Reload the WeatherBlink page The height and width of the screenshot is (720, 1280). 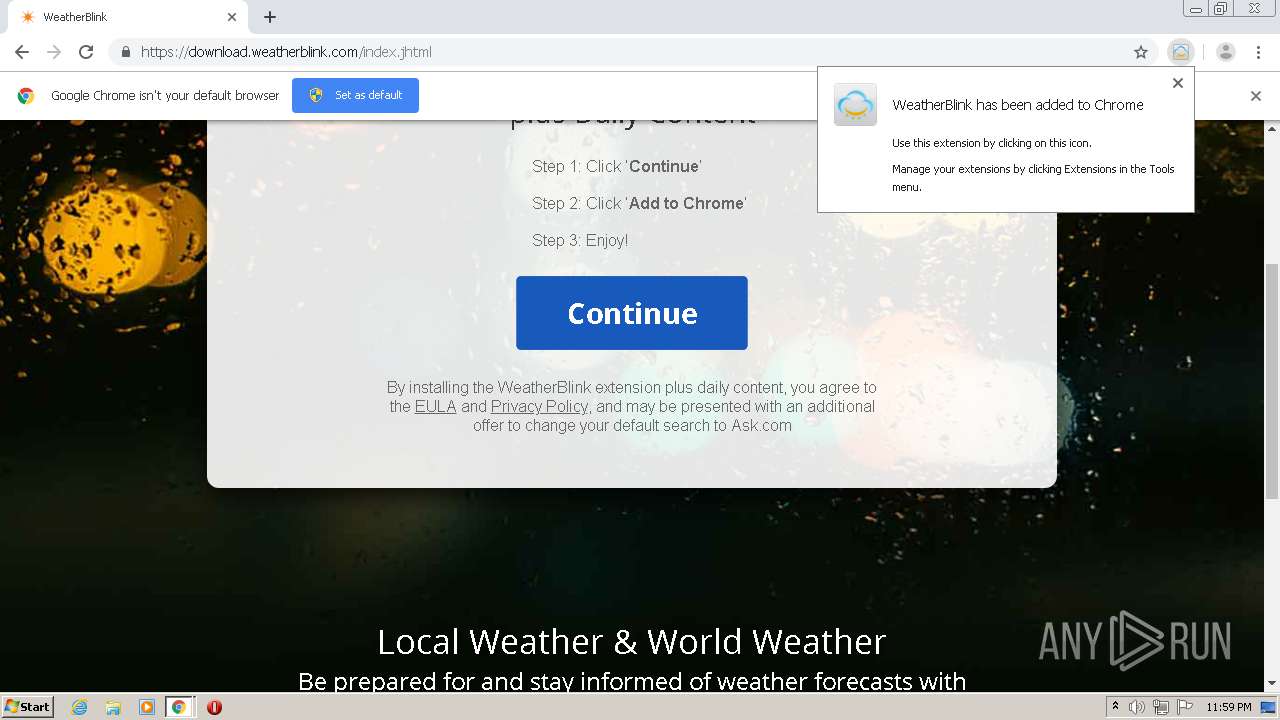click(x=86, y=52)
